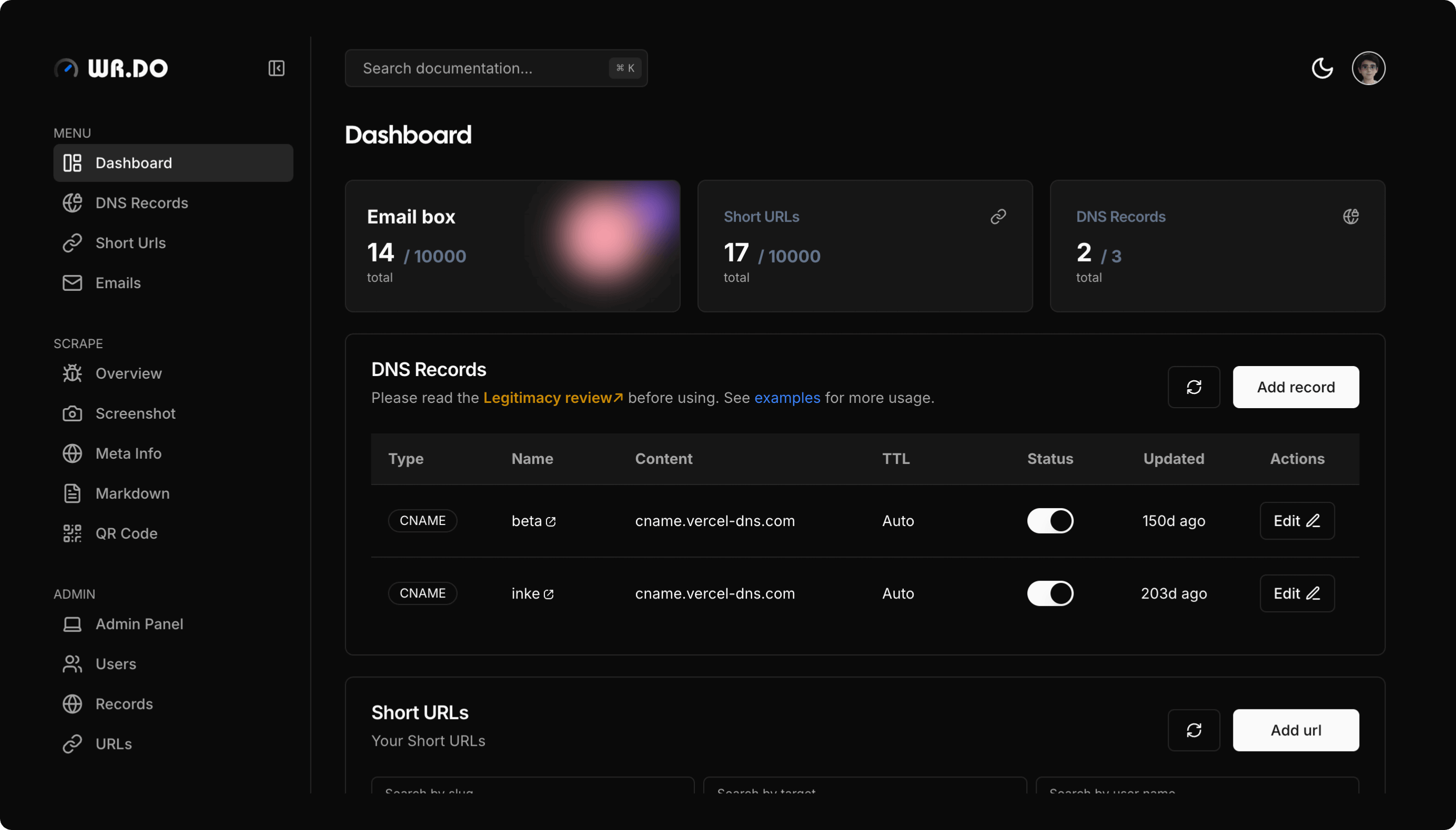Open the Screenshot scrape tool
This screenshot has height=830, width=1456.
(x=135, y=413)
